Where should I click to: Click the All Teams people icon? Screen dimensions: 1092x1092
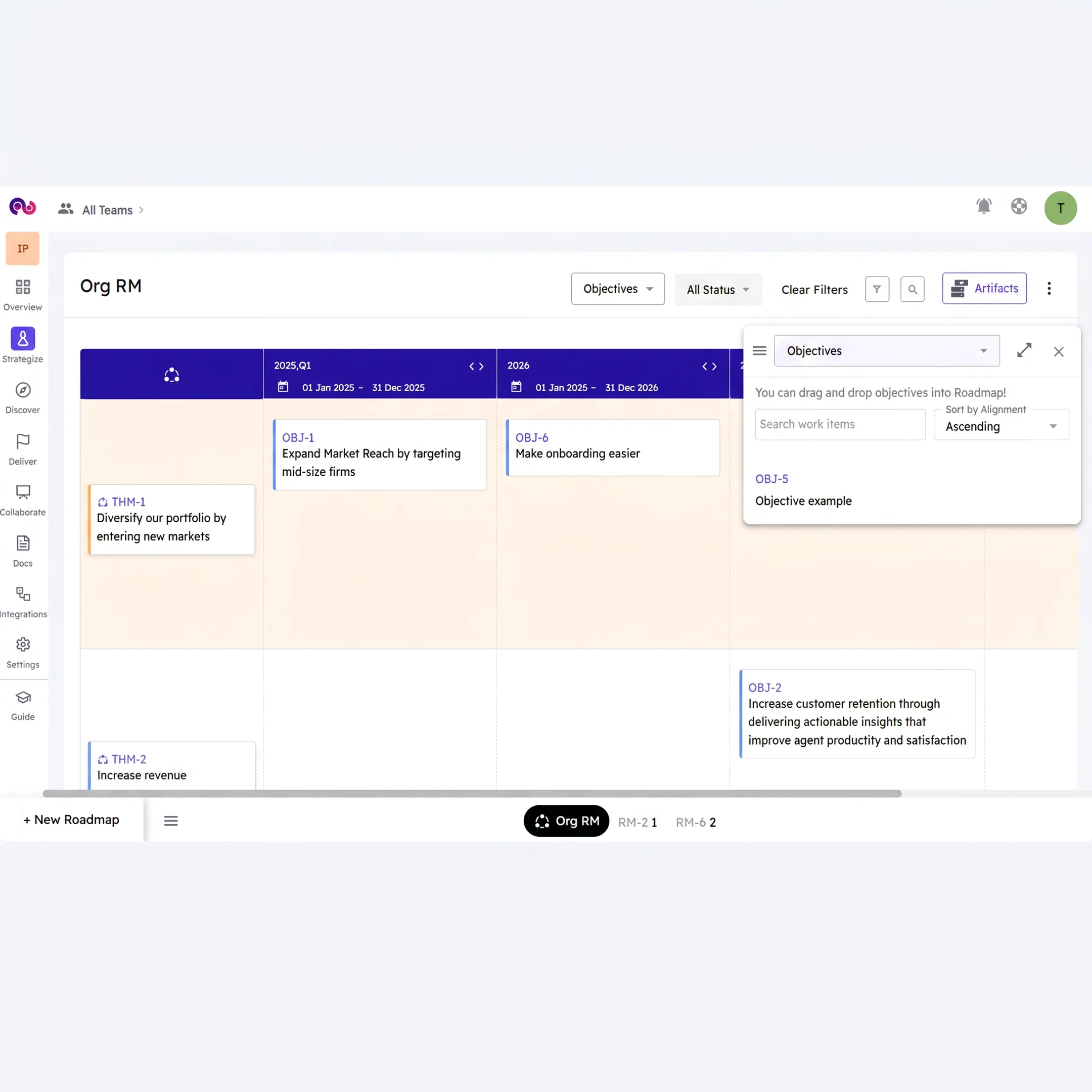tap(66, 209)
